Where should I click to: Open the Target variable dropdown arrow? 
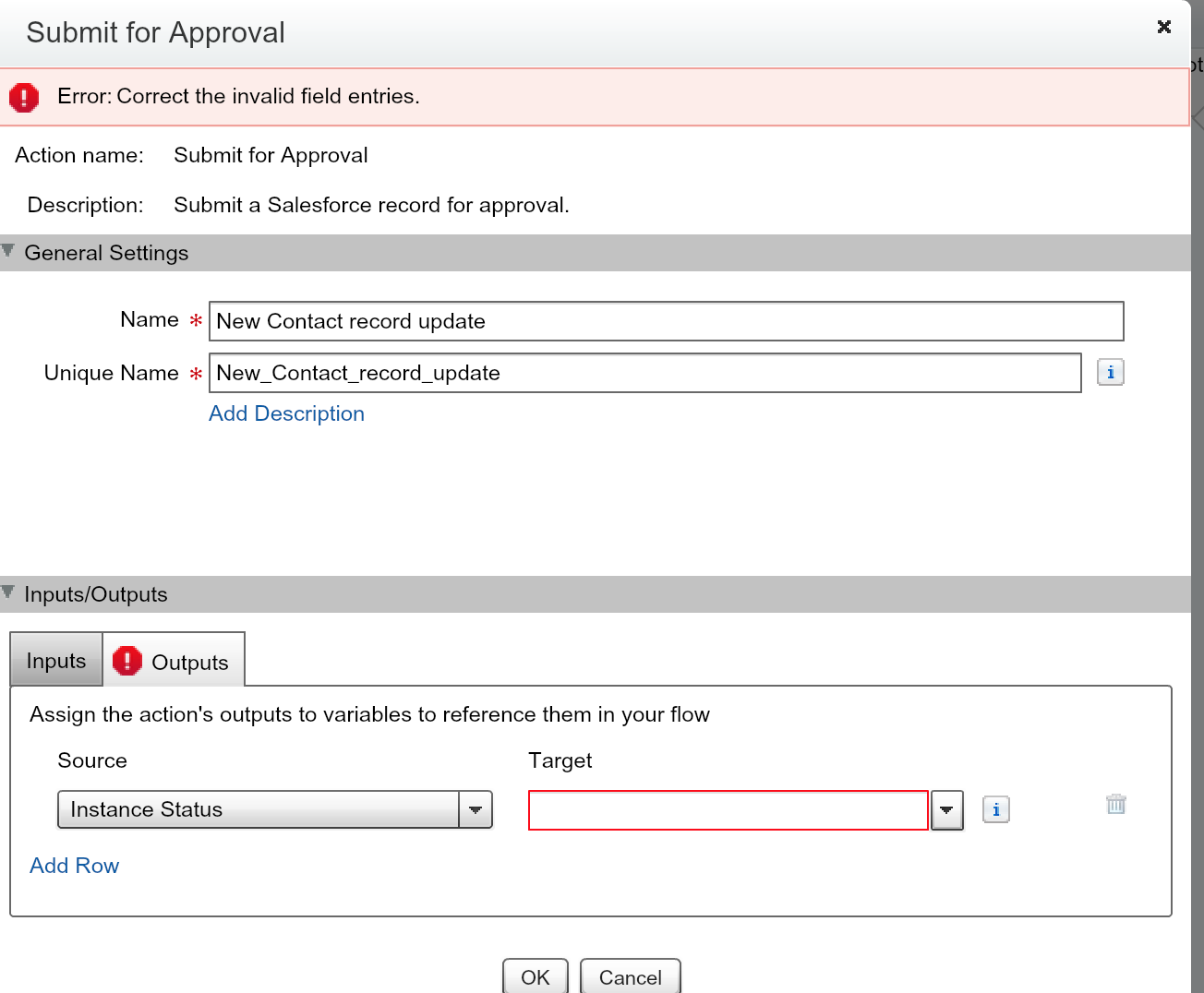coord(946,810)
